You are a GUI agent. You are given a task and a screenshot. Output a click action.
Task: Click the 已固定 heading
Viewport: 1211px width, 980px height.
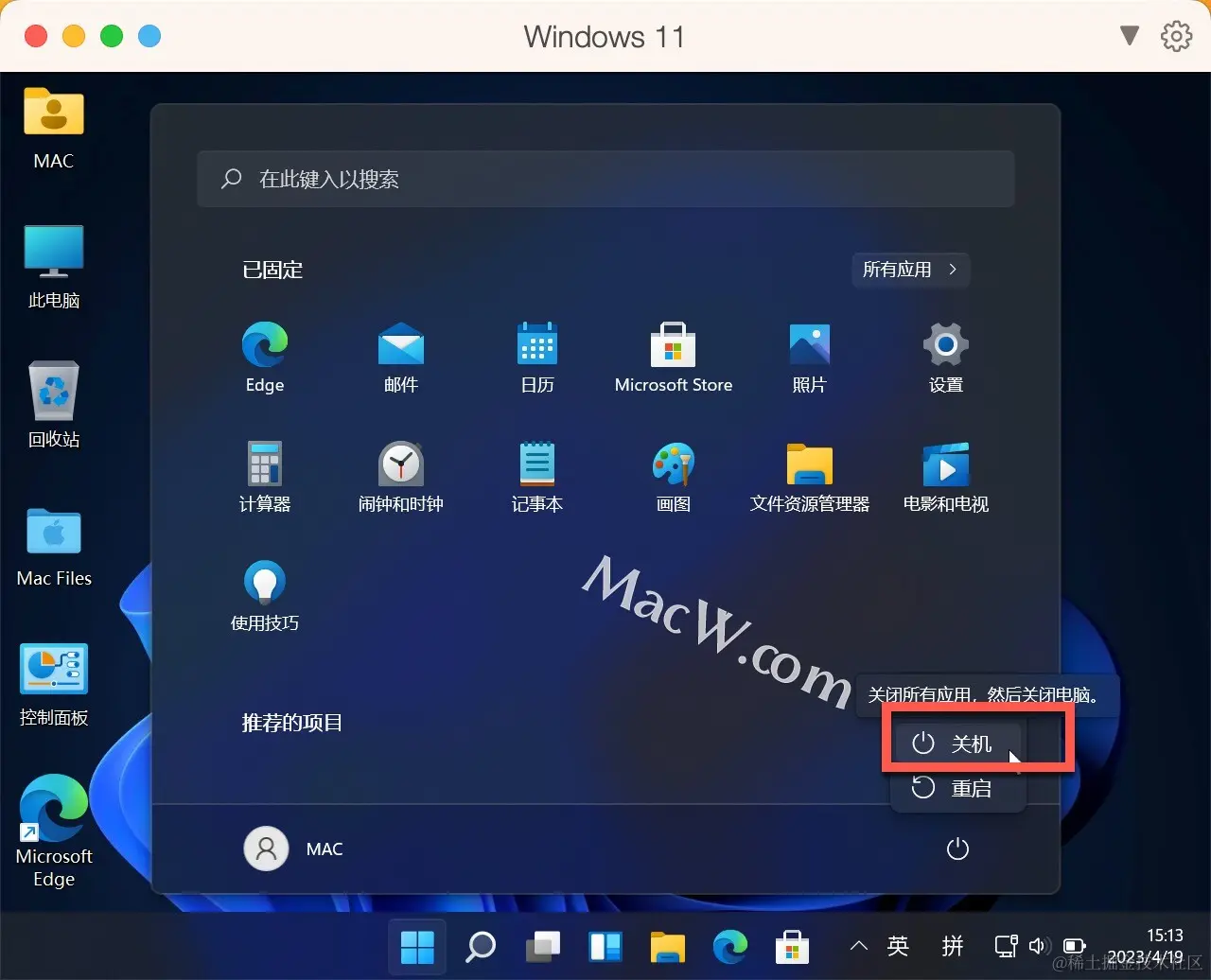pyautogui.click(x=272, y=270)
